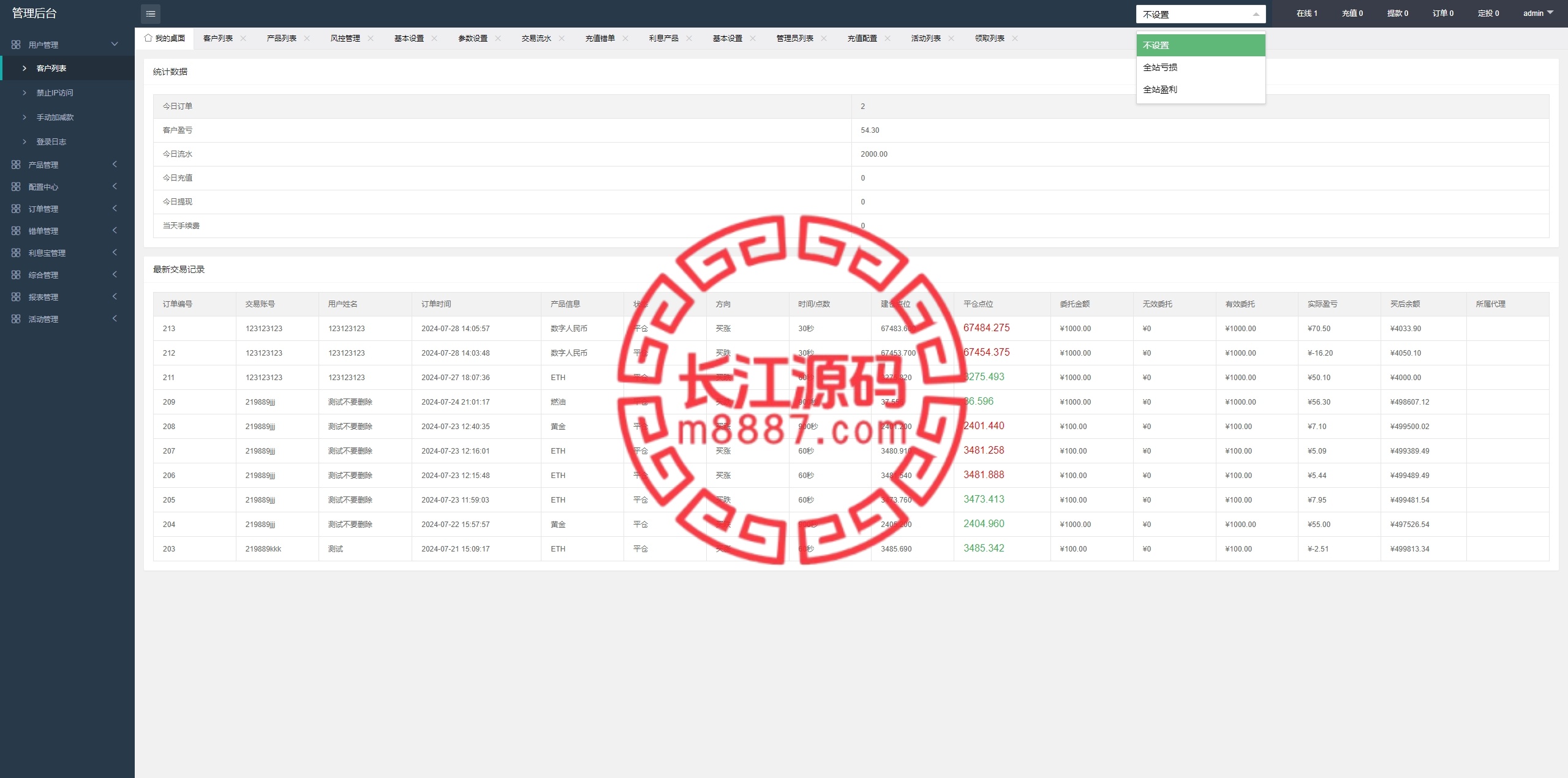Open the admin account dropdown
Screen dimensions: 1568x778
click(1538, 13)
